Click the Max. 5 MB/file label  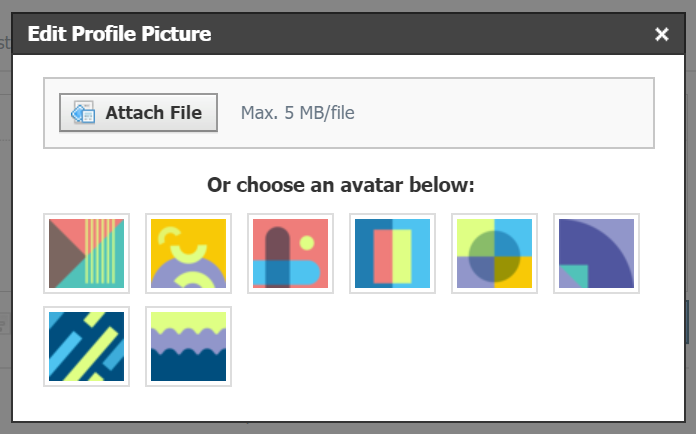click(x=298, y=113)
